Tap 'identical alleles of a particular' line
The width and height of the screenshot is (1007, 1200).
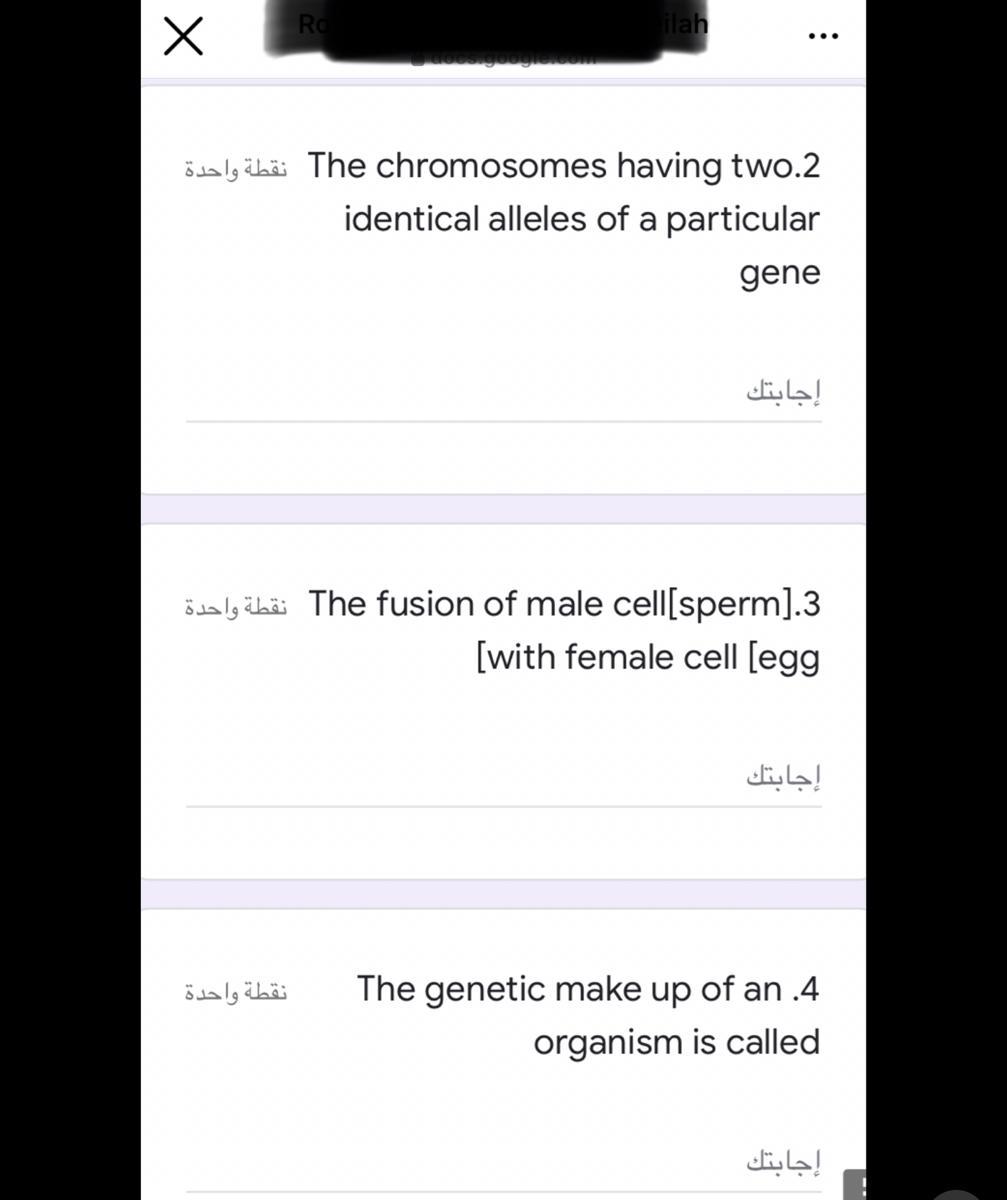(x=582, y=219)
